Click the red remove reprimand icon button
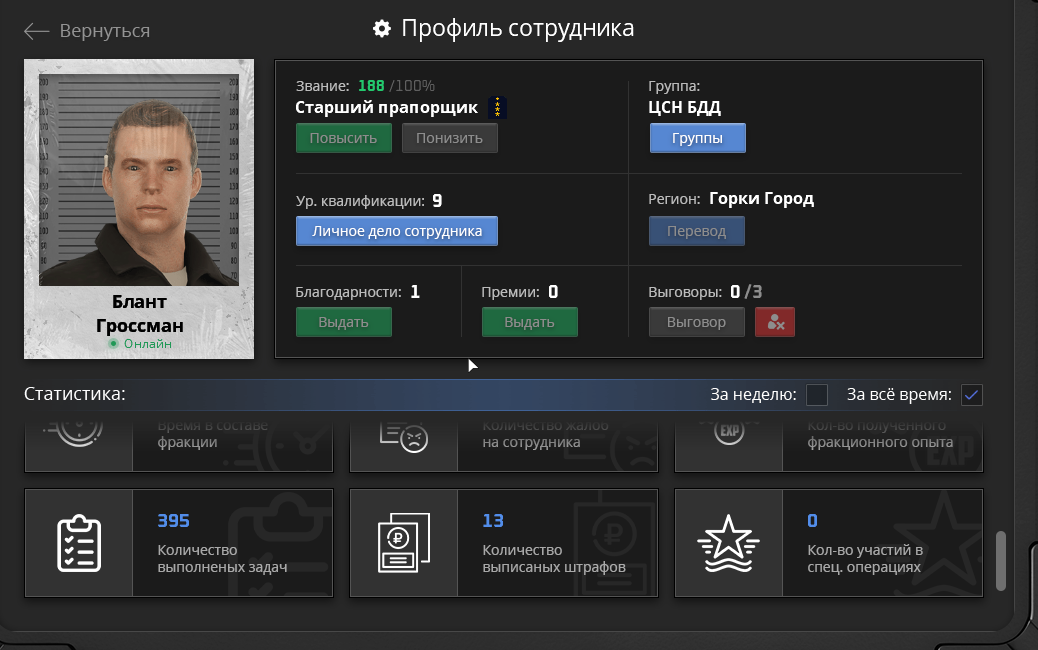The height and width of the screenshot is (650, 1038). [x=775, y=322]
